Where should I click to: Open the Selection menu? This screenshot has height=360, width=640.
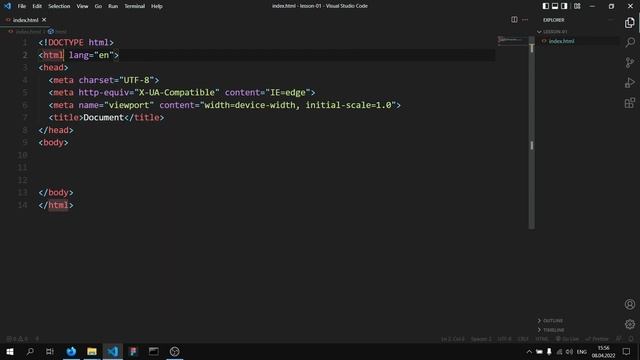pos(59,6)
